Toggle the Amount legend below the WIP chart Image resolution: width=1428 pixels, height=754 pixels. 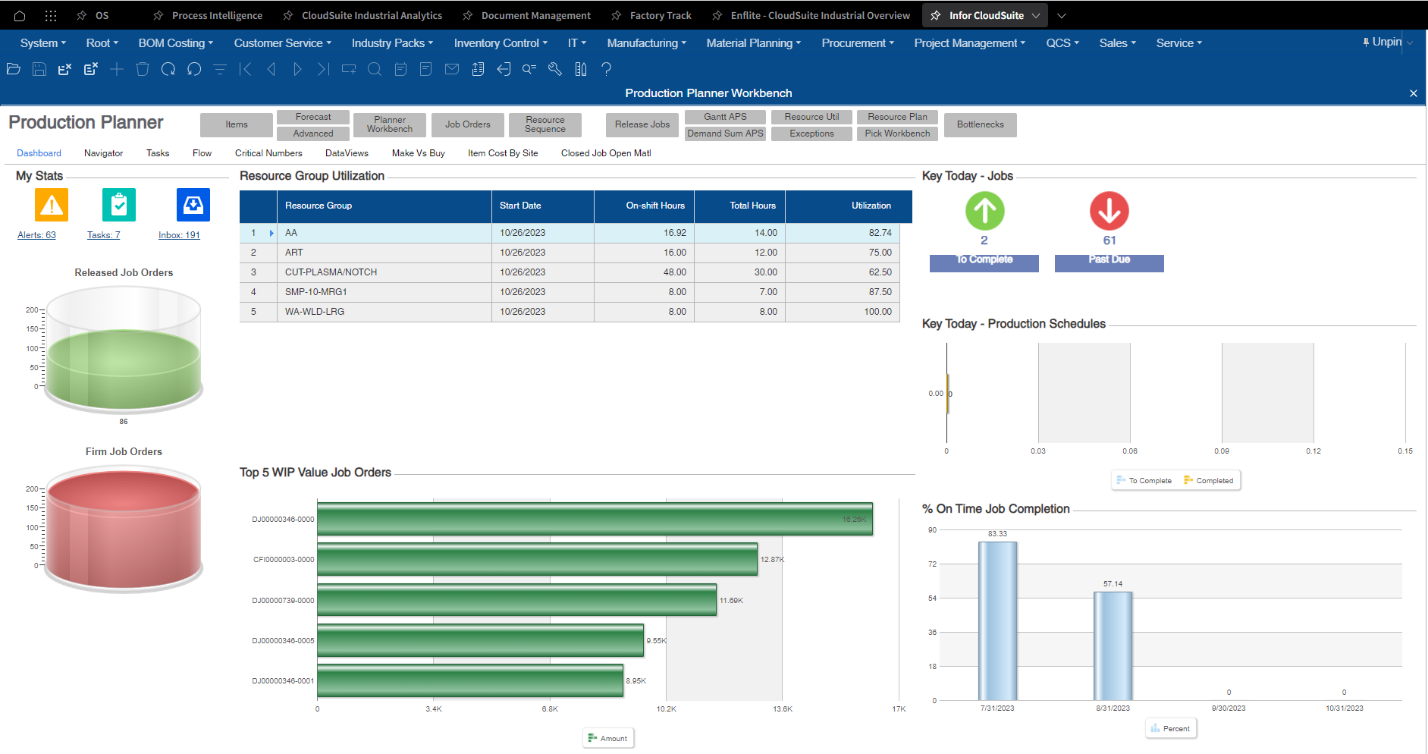point(608,737)
